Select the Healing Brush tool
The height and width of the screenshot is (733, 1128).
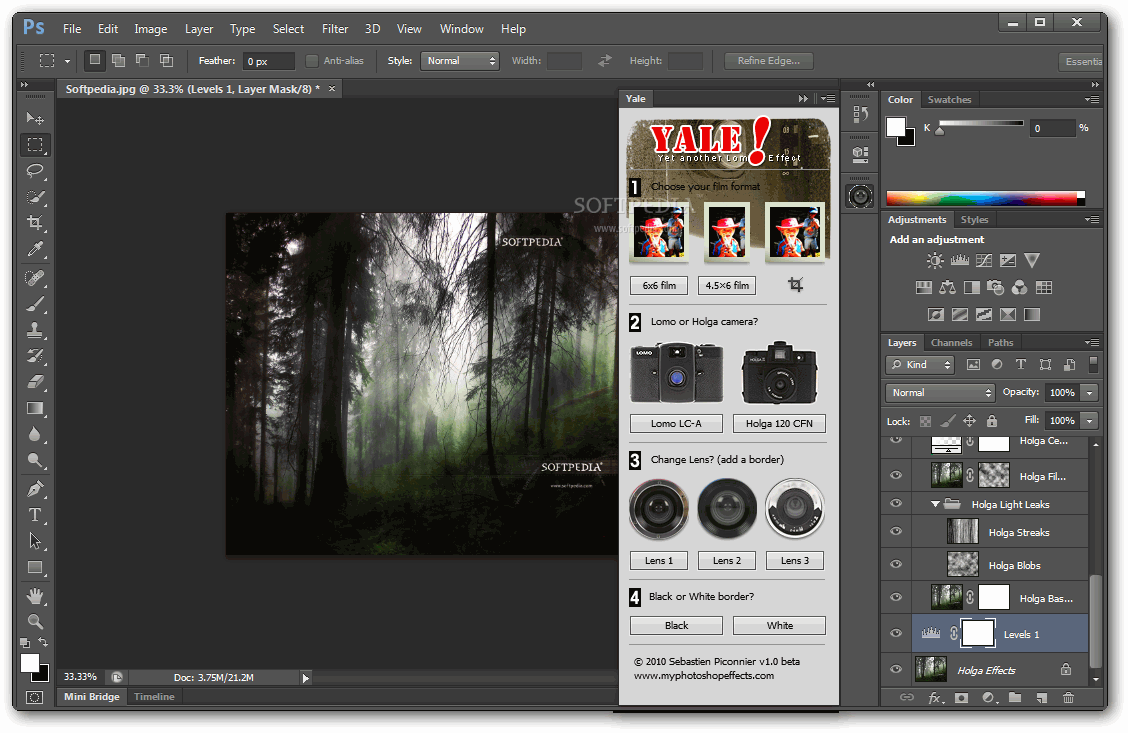[x=35, y=278]
